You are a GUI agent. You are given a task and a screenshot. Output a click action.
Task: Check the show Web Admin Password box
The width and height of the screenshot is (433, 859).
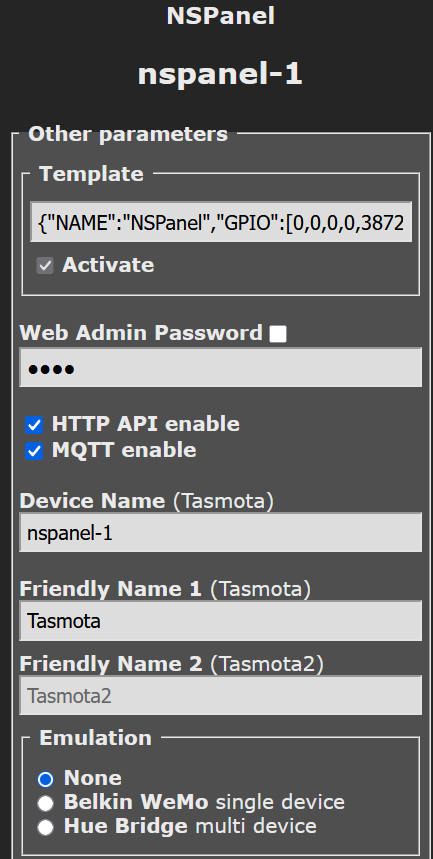tap(278, 334)
